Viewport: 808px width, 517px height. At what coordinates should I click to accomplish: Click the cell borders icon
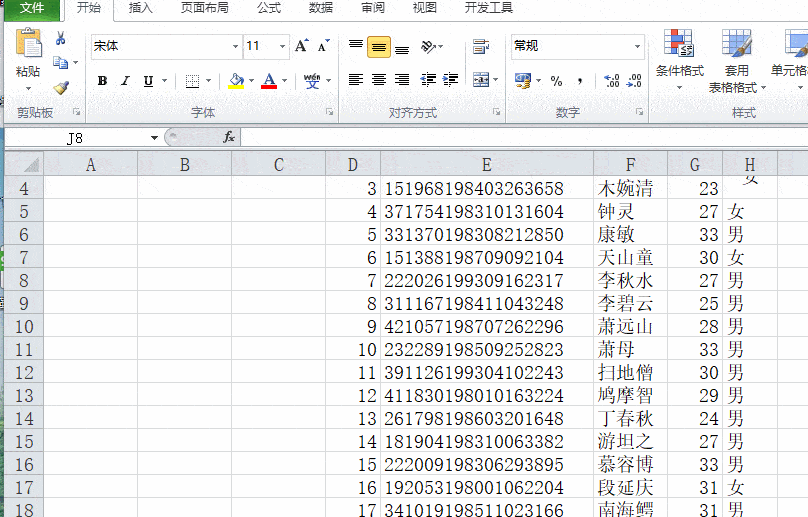192,81
